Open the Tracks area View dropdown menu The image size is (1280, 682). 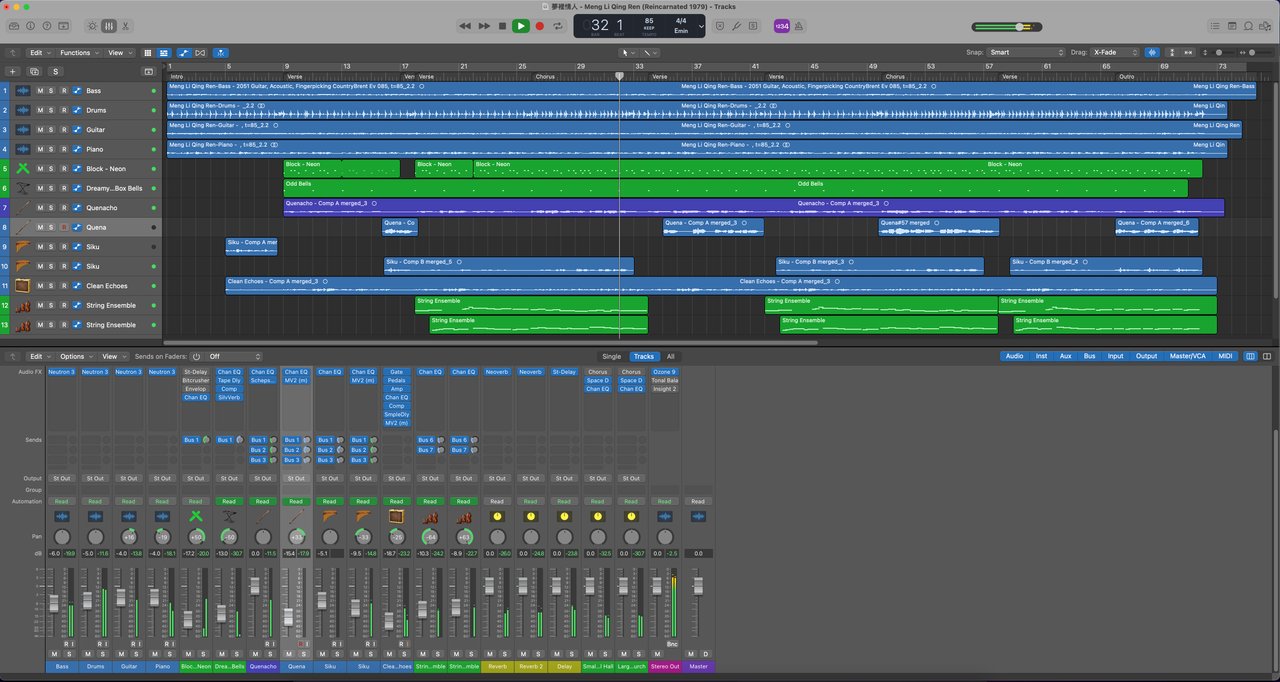point(118,52)
